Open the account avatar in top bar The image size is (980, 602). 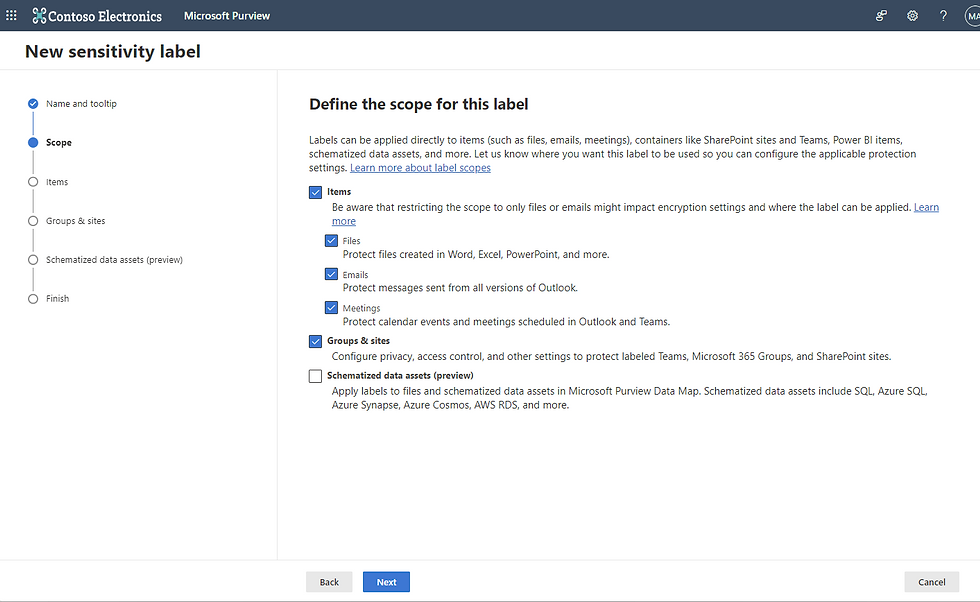[972, 16]
